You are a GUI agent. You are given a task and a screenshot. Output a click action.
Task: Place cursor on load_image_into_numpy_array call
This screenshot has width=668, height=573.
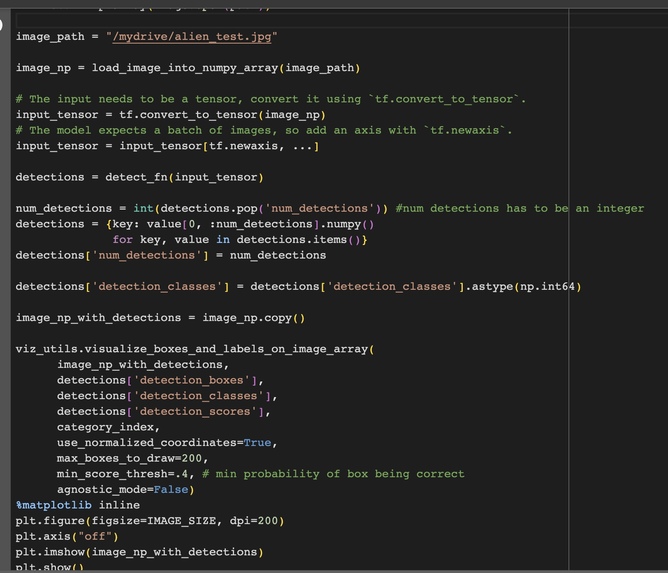(x=226, y=68)
